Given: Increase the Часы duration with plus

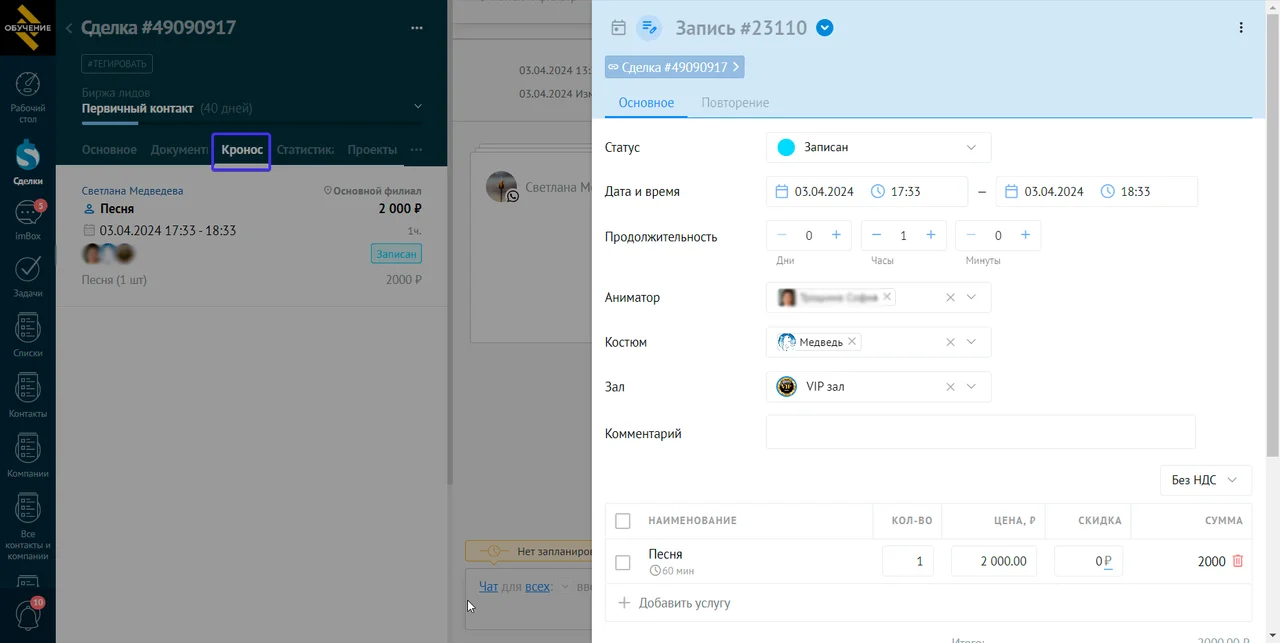Looking at the screenshot, I should (931, 235).
